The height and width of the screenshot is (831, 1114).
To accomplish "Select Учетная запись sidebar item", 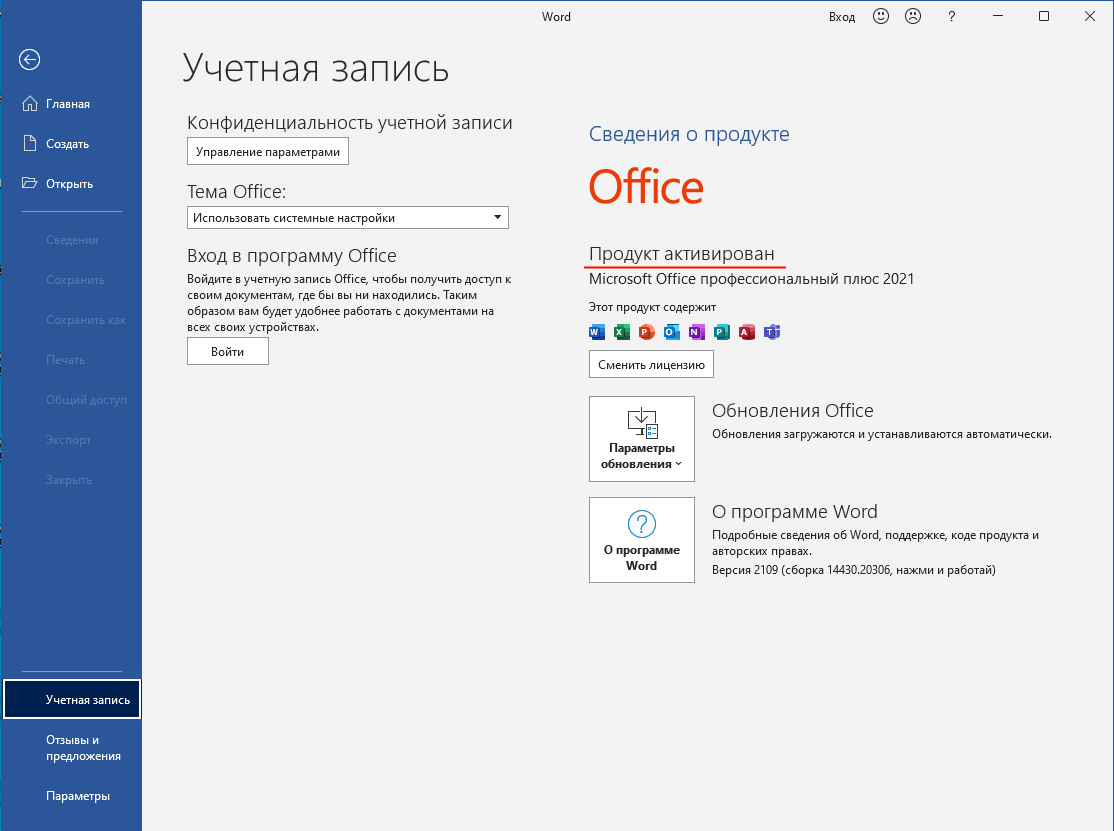I will point(72,700).
